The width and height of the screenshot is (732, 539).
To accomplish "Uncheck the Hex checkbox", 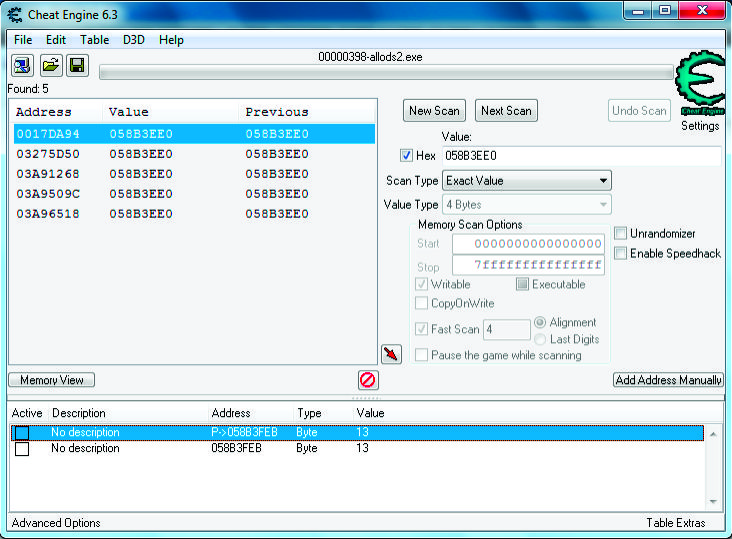I will tap(406, 156).
